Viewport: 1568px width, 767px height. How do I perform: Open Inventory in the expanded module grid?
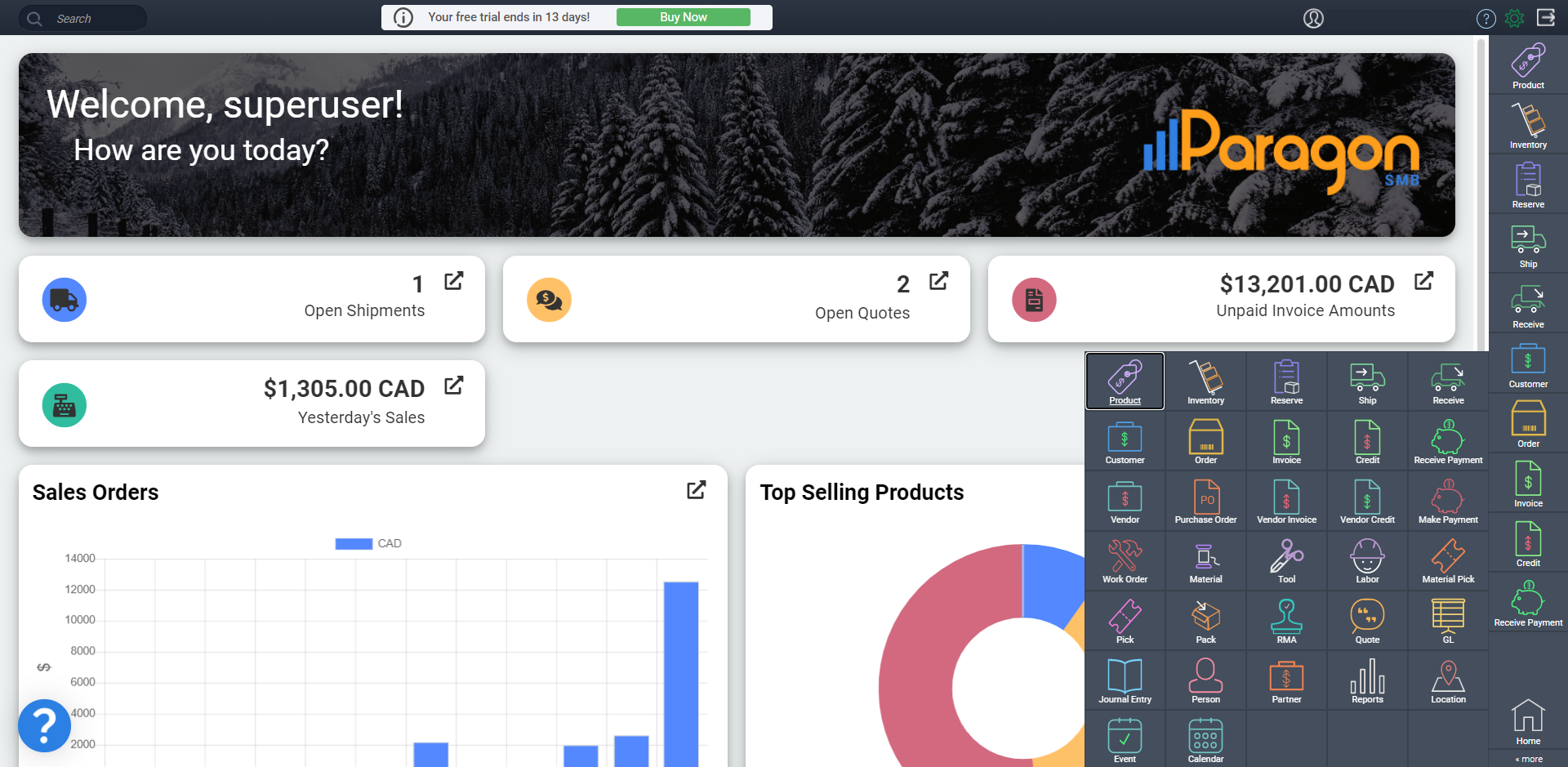(1205, 381)
